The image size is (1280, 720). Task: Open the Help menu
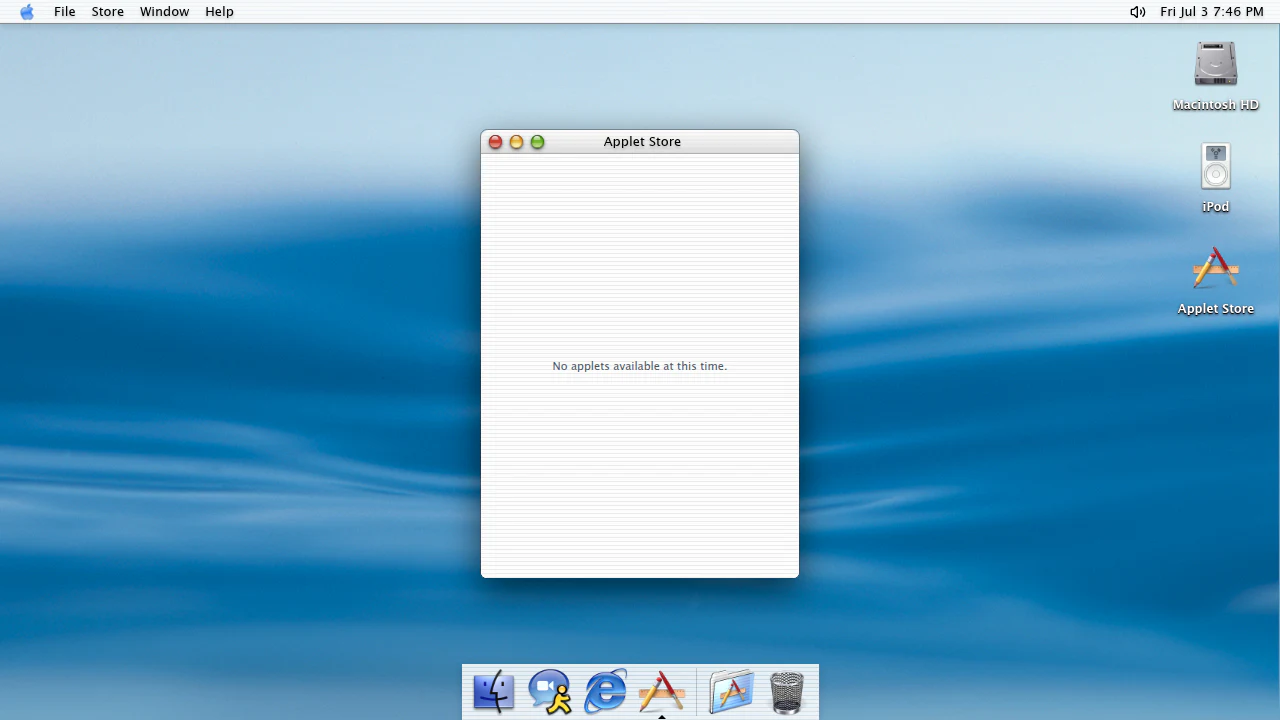point(219,12)
